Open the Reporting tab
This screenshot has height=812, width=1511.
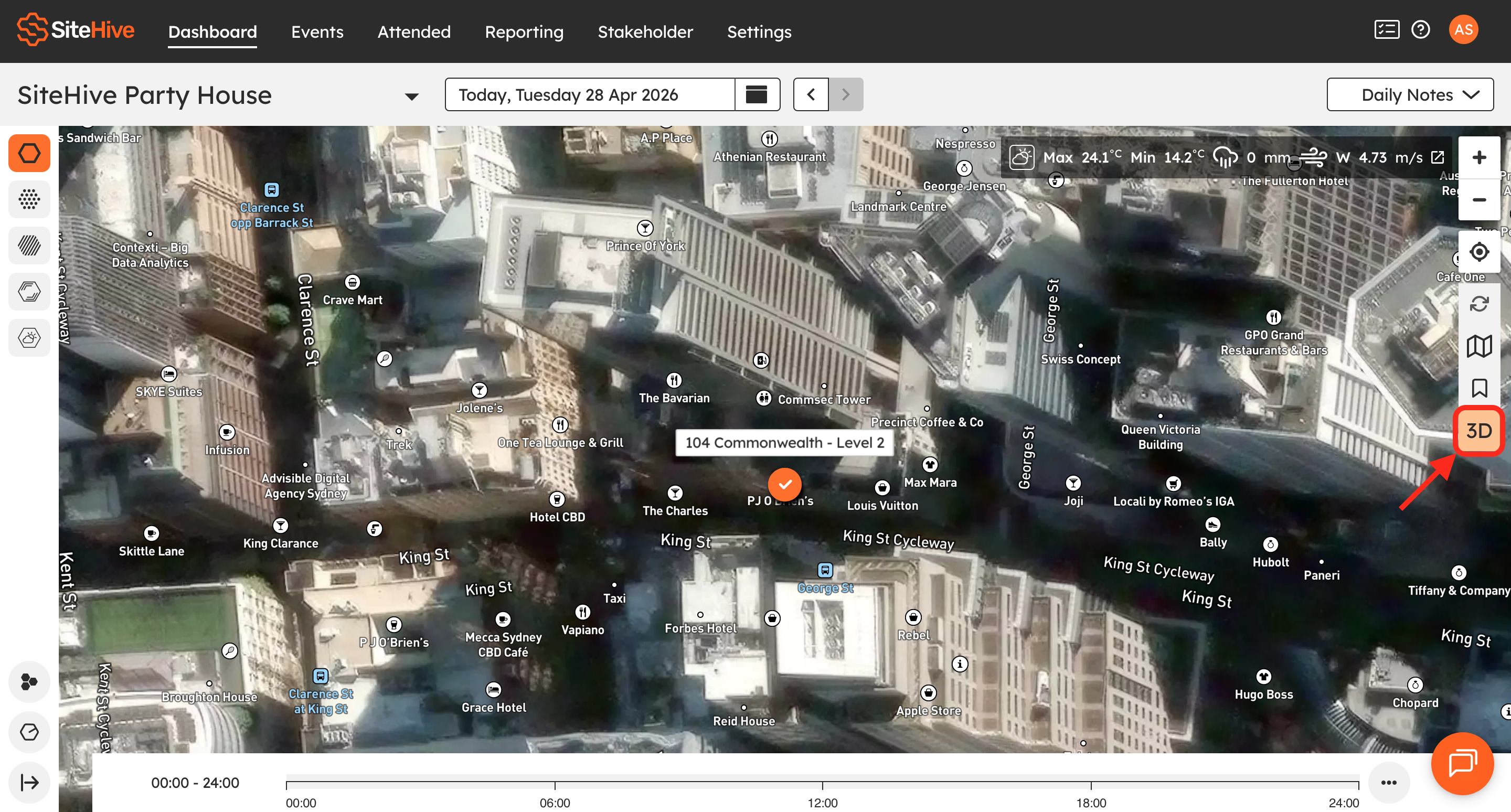(x=525, y=31)
